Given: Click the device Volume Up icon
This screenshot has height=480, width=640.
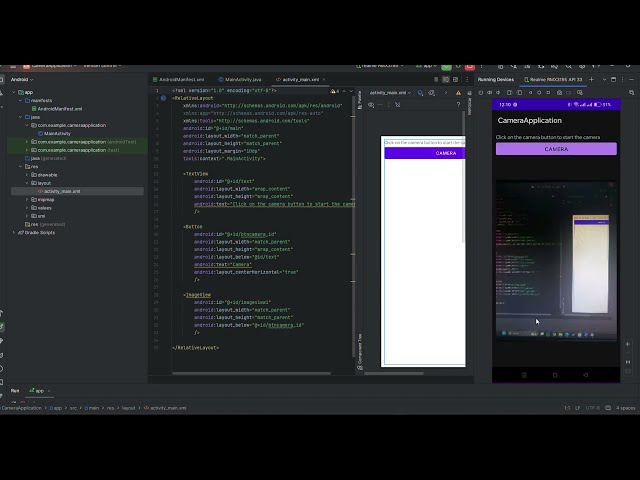Looking at the screenshot, I should click(x=489, y=93).
